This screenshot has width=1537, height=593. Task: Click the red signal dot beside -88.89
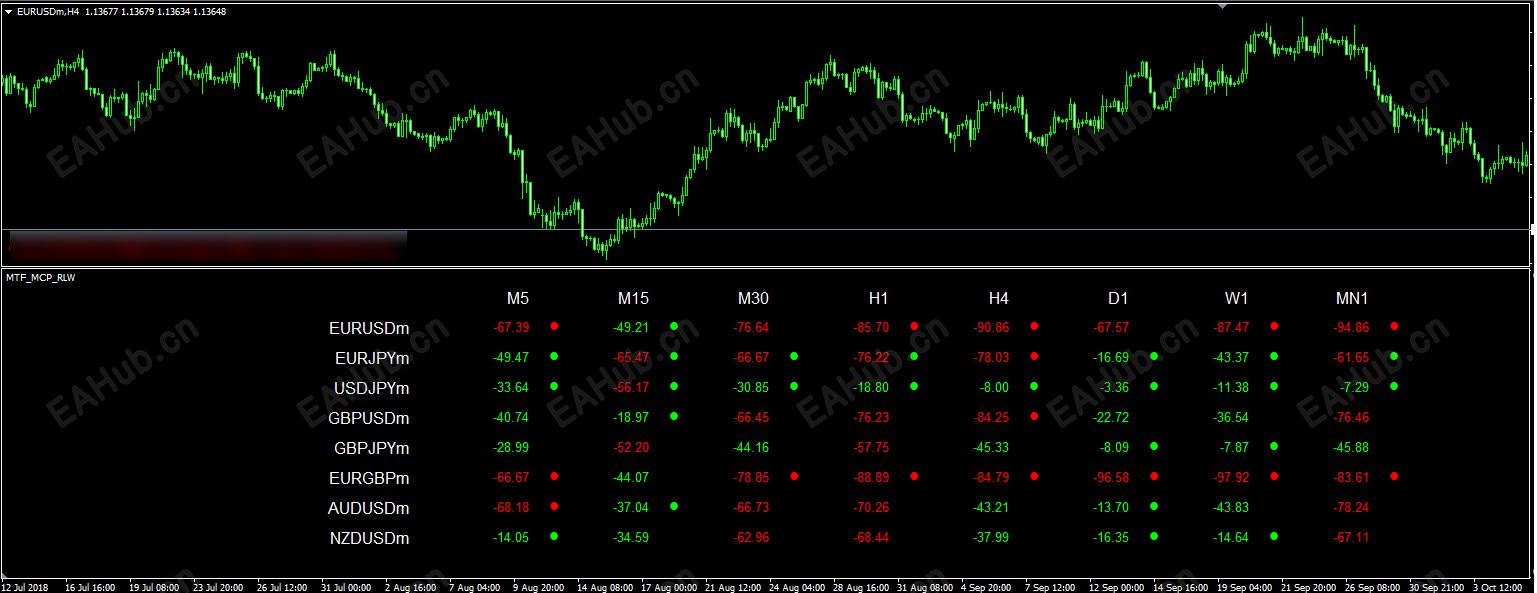pyautogui.click(x=914, y=476)
